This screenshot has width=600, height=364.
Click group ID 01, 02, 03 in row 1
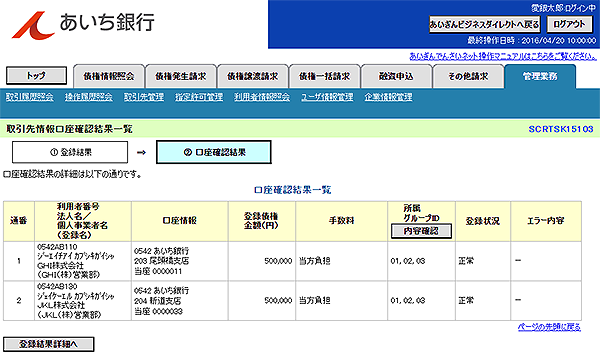(408, 261)
